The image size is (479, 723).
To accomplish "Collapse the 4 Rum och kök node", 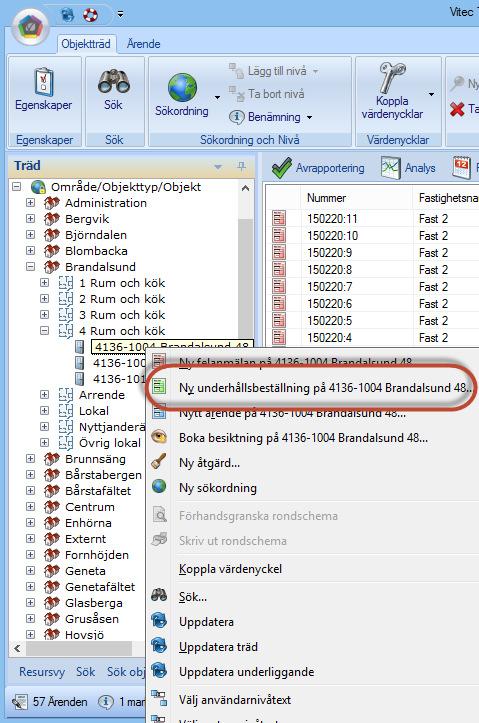I will (44, 331).
